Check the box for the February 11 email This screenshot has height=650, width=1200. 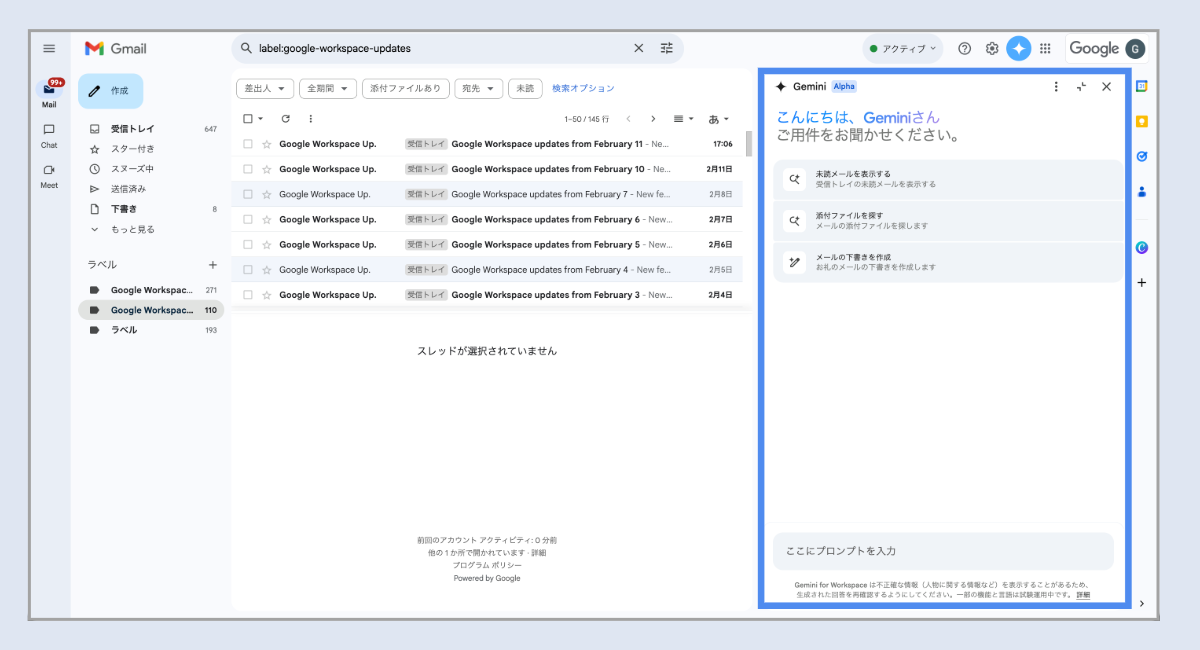click(x=248, y=144)
